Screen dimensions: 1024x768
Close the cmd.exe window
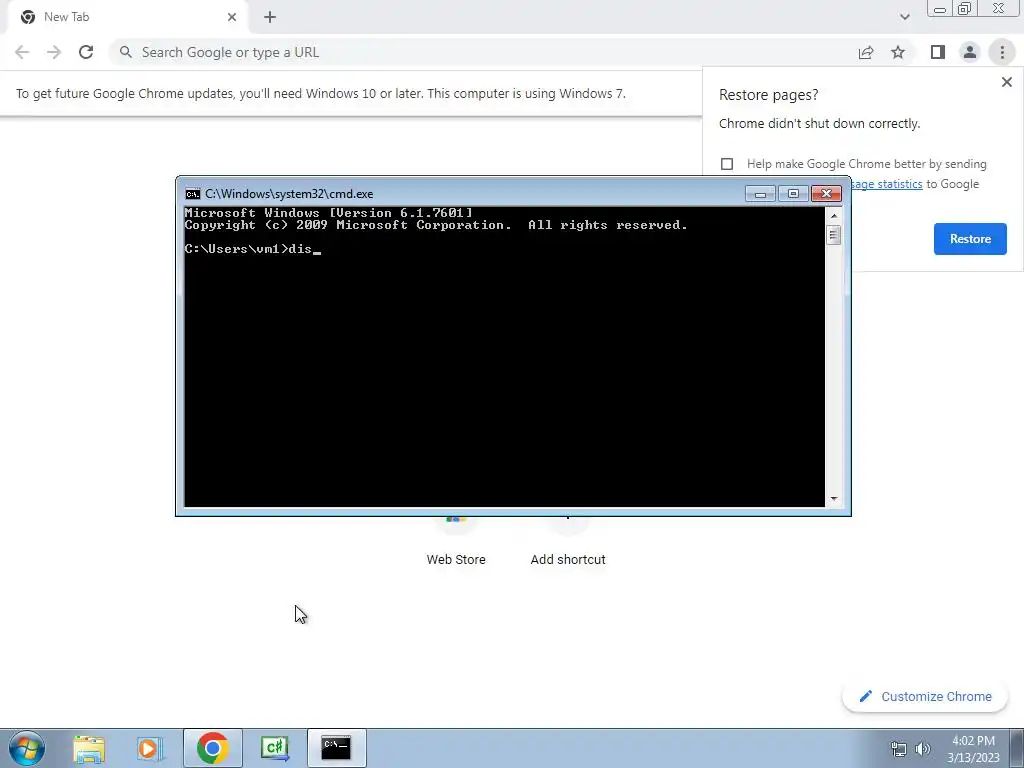click(826, 194)
